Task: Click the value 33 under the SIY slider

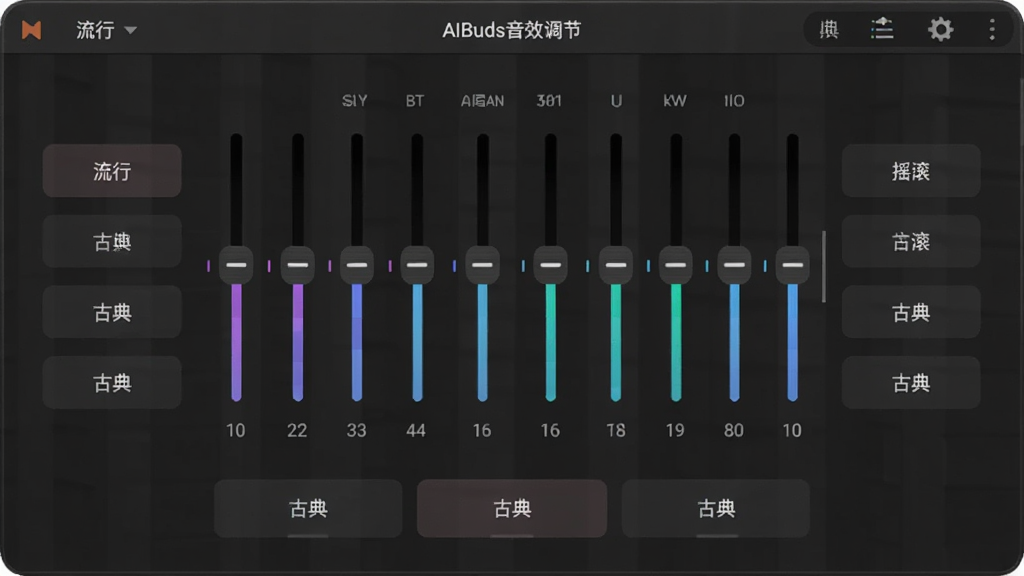Action: [357, 430]
